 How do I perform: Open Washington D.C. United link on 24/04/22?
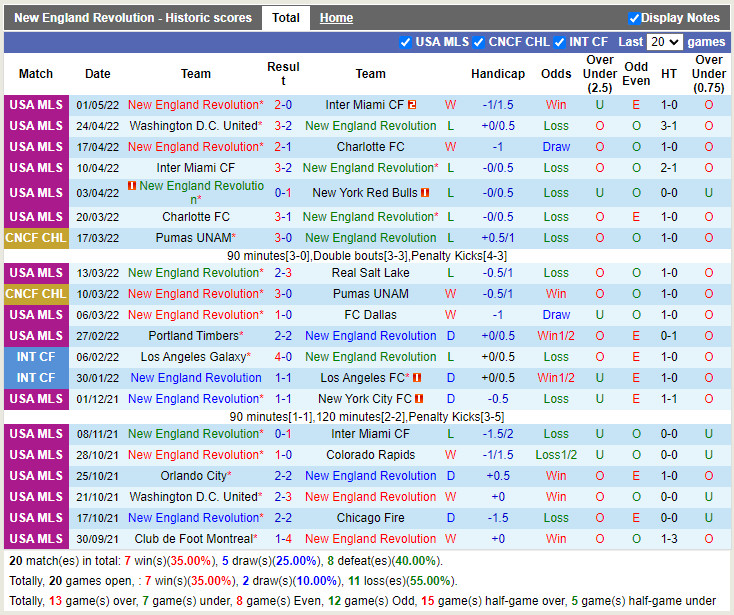point(193,126)
